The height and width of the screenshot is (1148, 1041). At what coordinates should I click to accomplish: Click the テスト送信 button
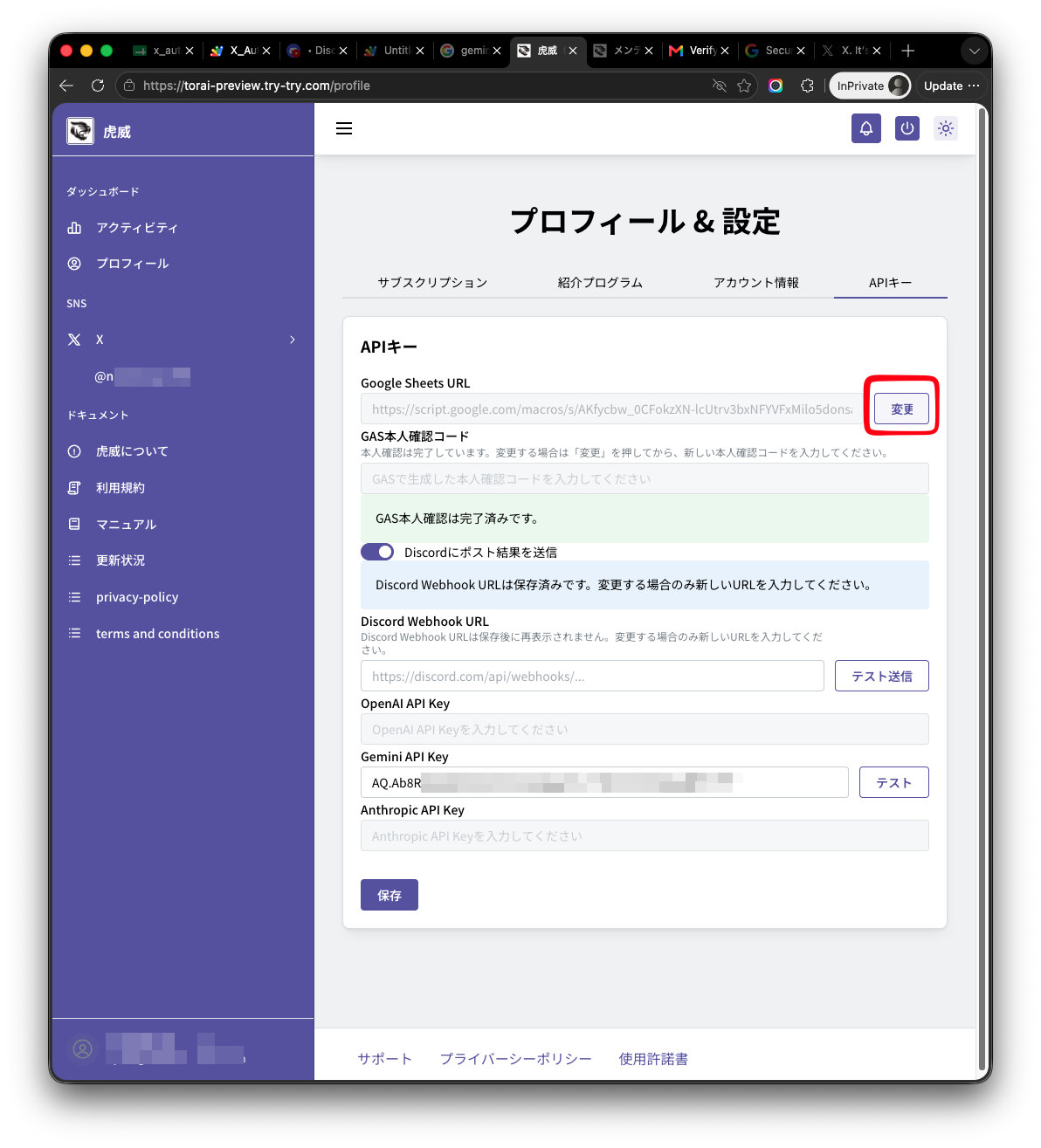click(881, 676)
